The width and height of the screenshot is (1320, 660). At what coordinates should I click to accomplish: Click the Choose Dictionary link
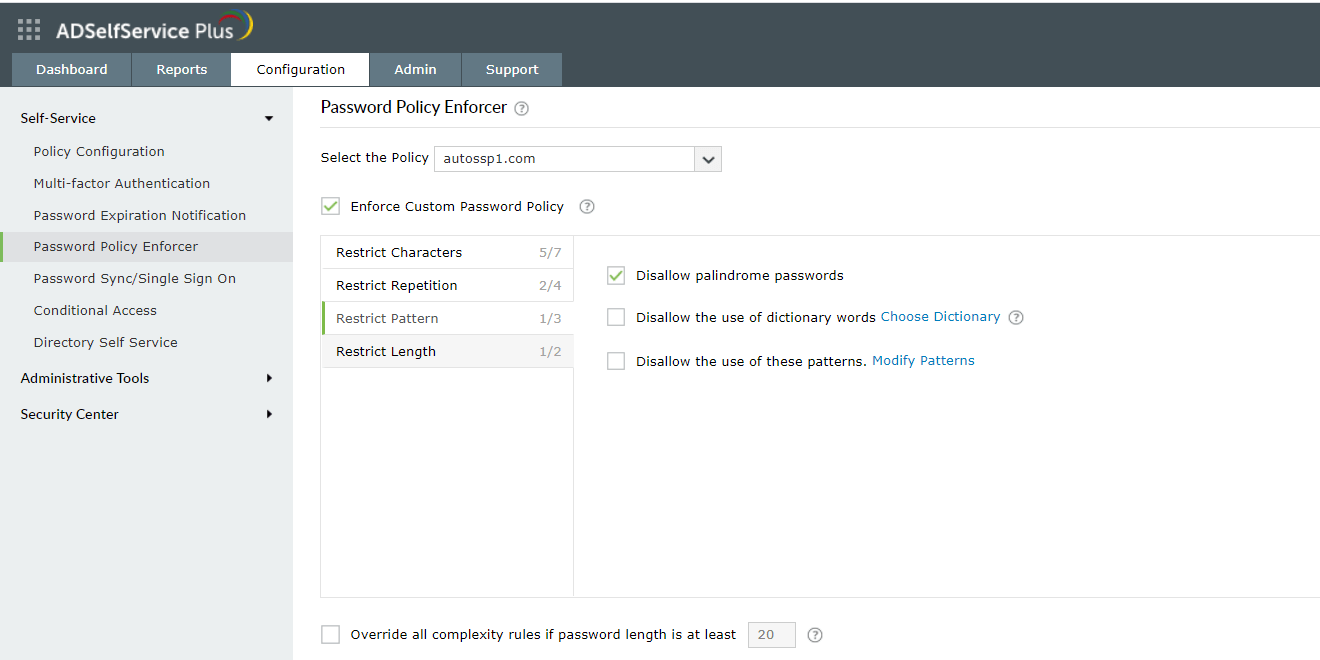[x=940, y=317]
